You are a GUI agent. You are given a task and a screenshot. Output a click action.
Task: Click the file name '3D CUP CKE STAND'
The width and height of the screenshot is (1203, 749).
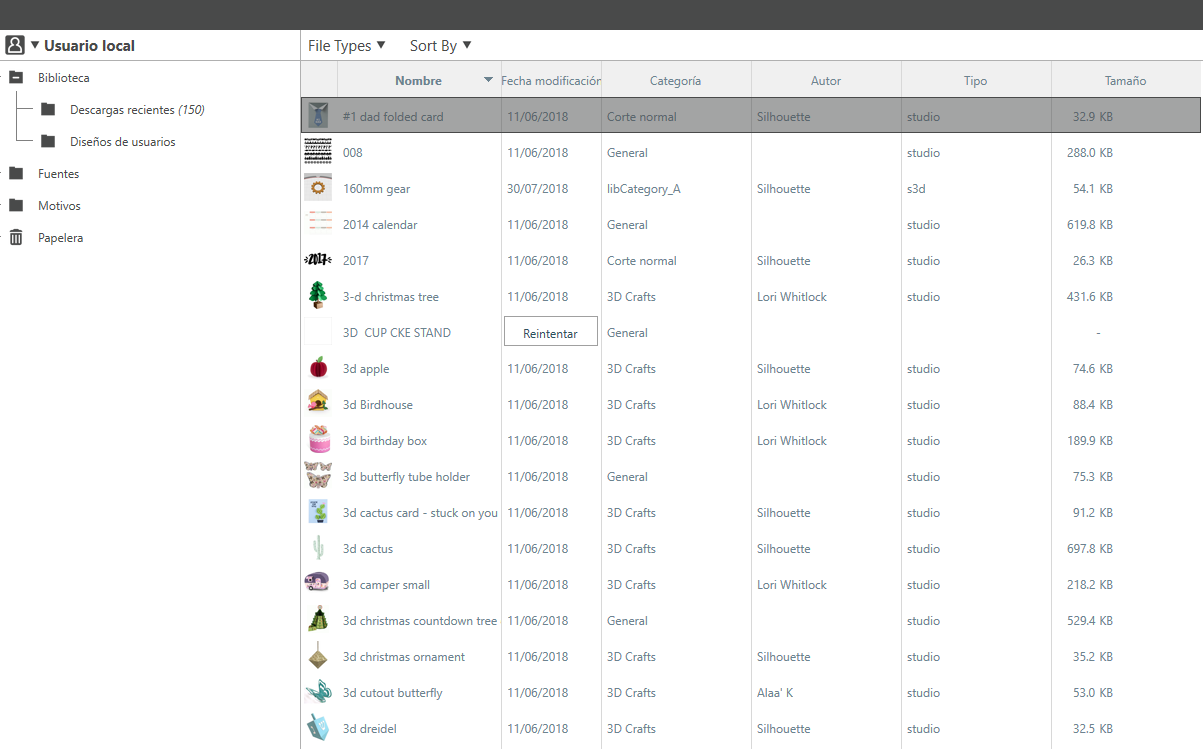click(x=397, y=333)
